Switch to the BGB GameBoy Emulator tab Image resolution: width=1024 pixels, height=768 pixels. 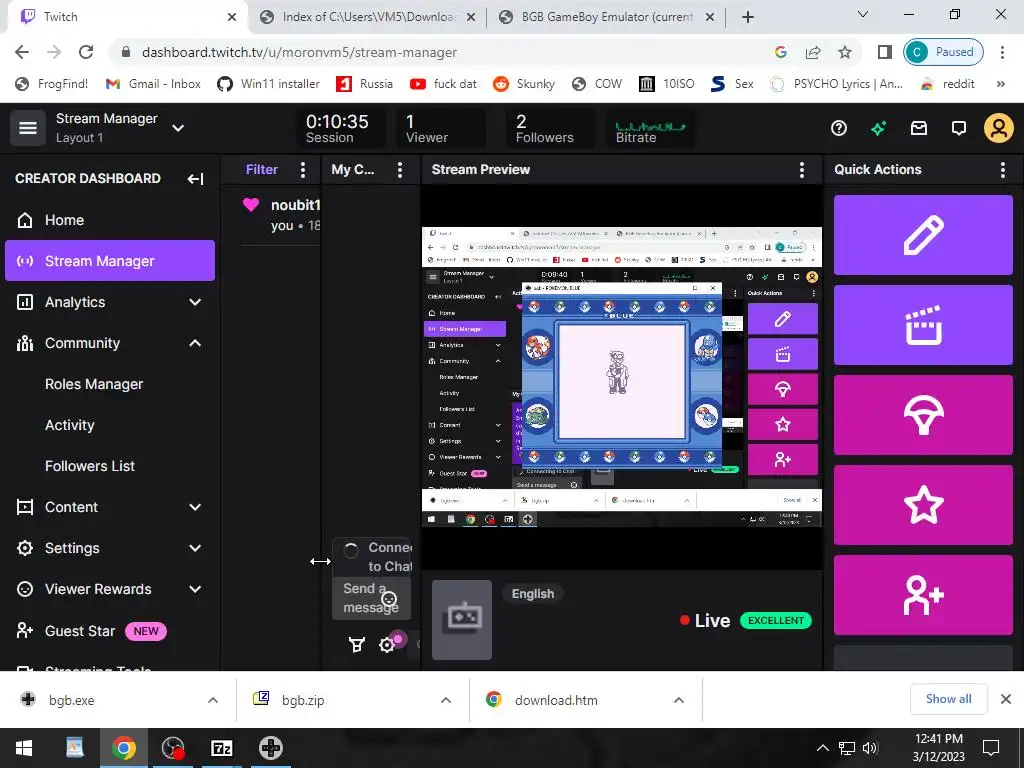[607, 17]
